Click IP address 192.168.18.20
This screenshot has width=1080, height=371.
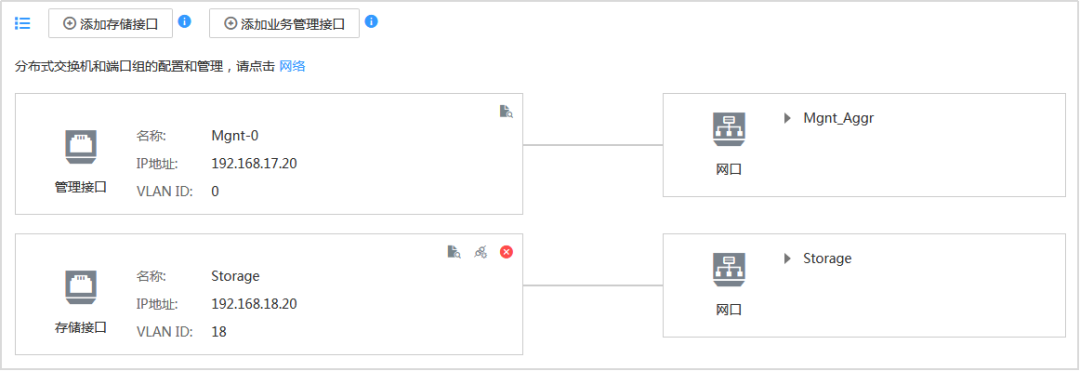coord(254,304)
